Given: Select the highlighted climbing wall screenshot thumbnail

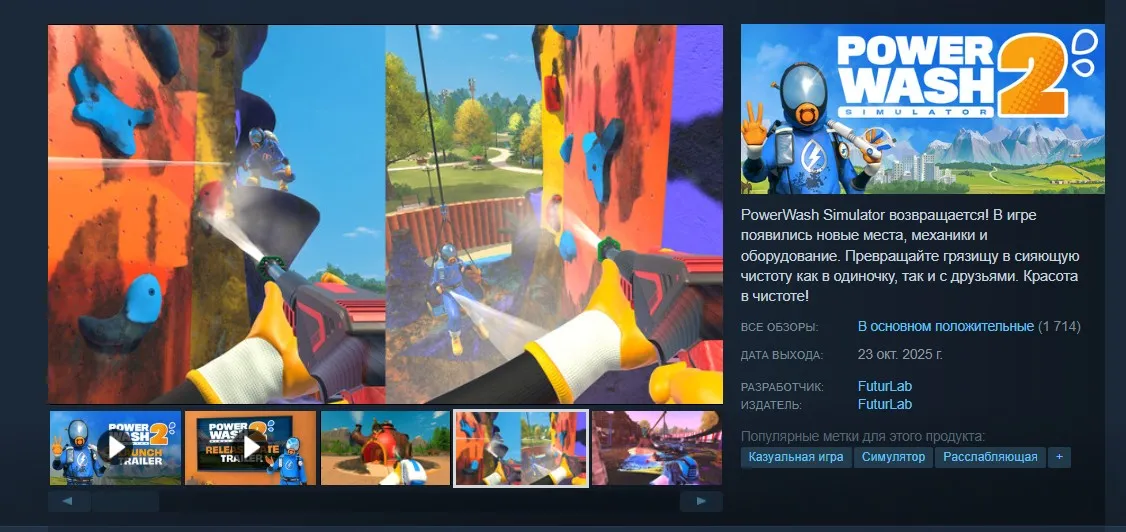Looking at the screenshot, I should click(521, 448).
